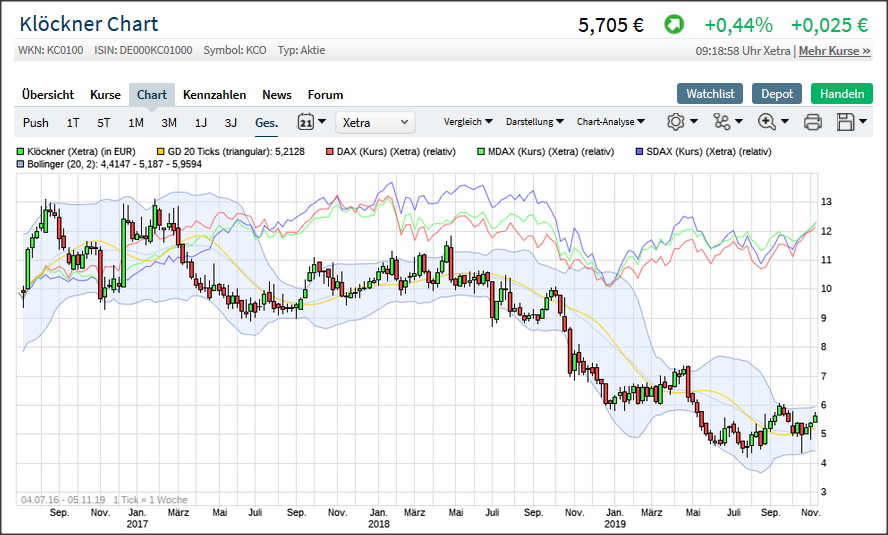Open the News tab
This screenshot has height=535, width=888.
(x=277, y=95)
